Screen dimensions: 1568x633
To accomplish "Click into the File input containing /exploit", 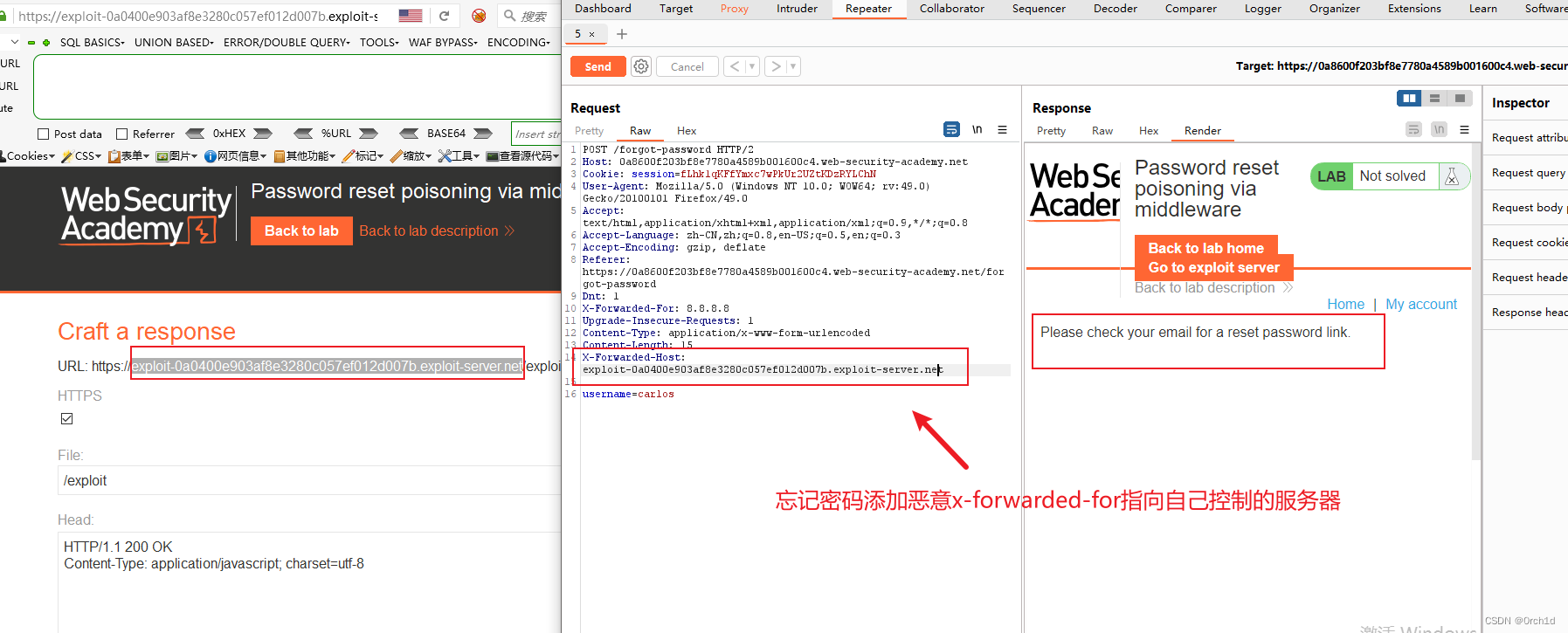I will coord(310,480).
